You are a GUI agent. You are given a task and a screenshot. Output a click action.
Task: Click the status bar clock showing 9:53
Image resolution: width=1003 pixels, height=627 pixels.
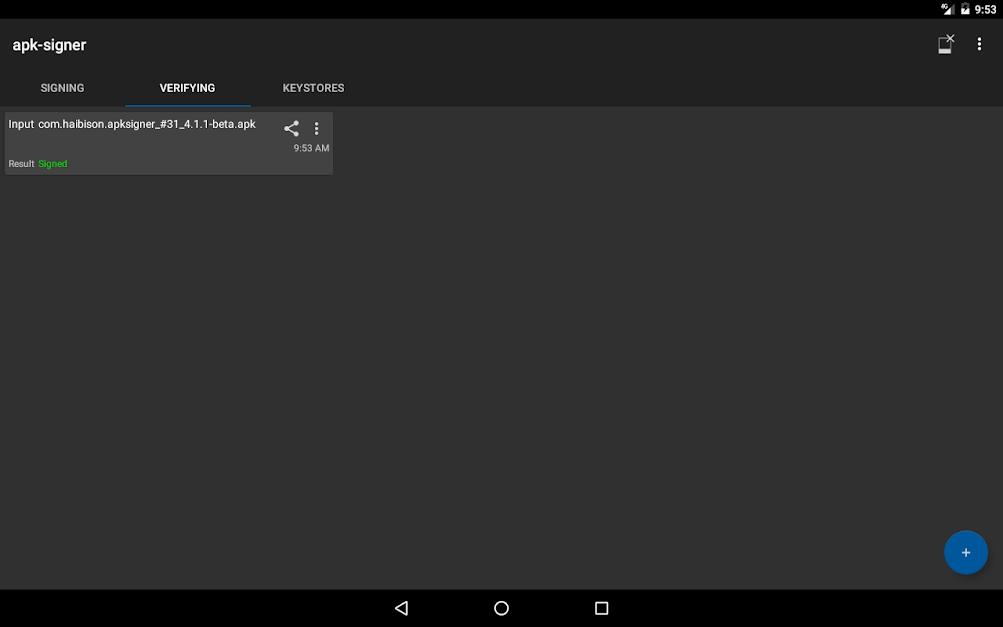coord(985,9)
